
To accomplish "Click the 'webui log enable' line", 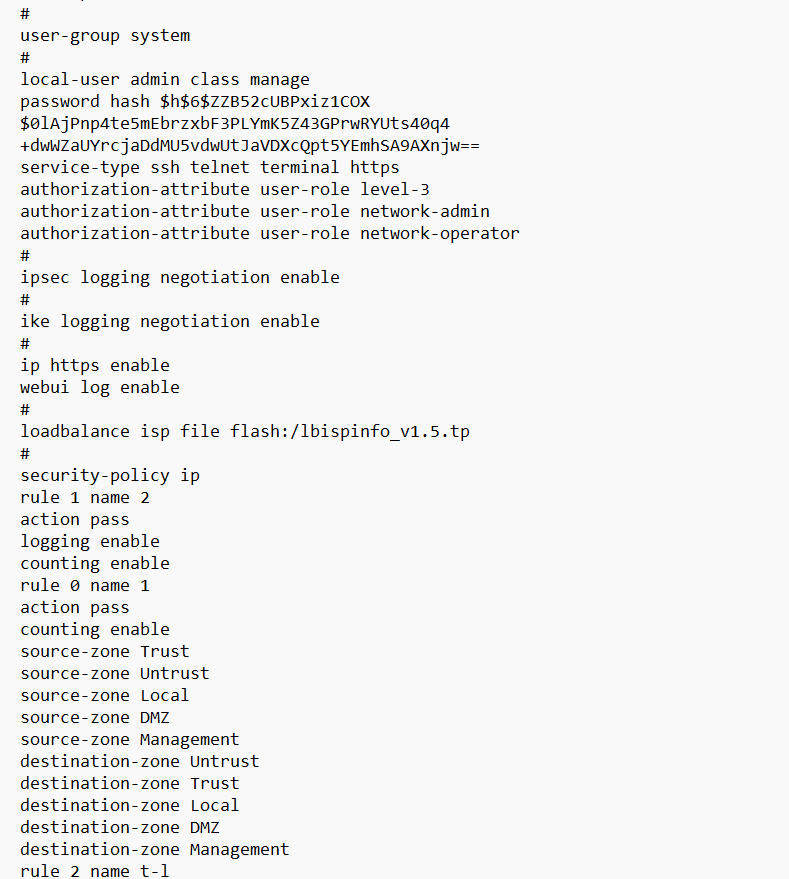I will (100, 388).
